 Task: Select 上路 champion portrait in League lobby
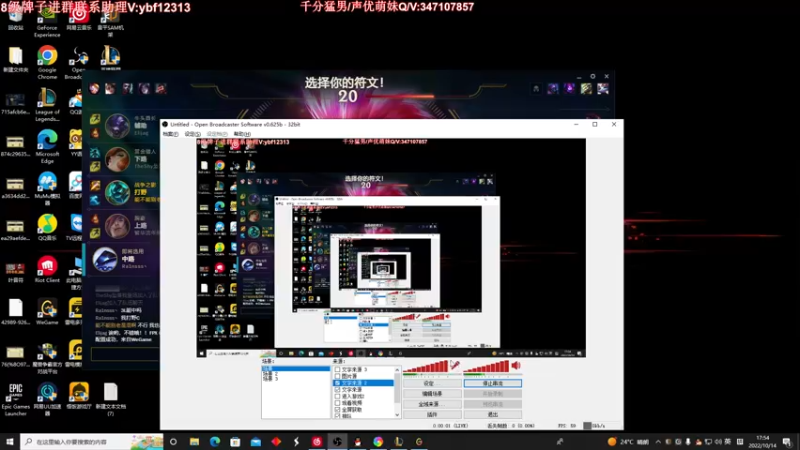(x=117, y=226)
